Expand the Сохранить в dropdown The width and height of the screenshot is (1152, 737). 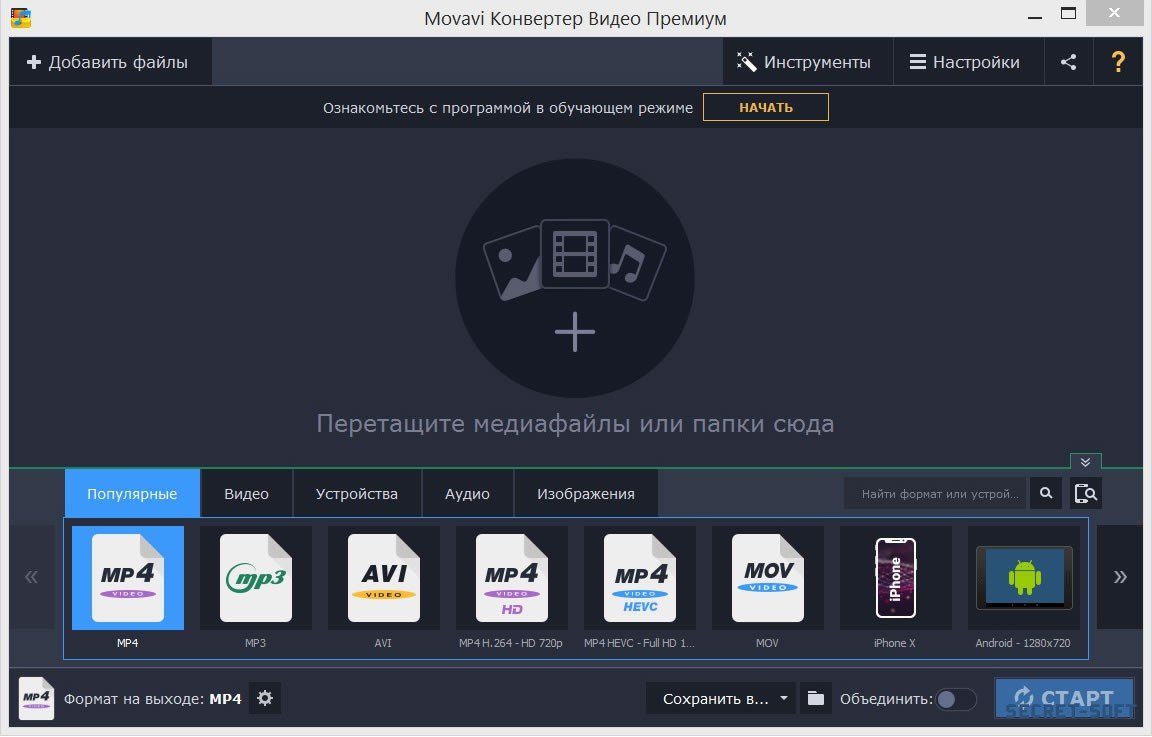coord(784,698)
